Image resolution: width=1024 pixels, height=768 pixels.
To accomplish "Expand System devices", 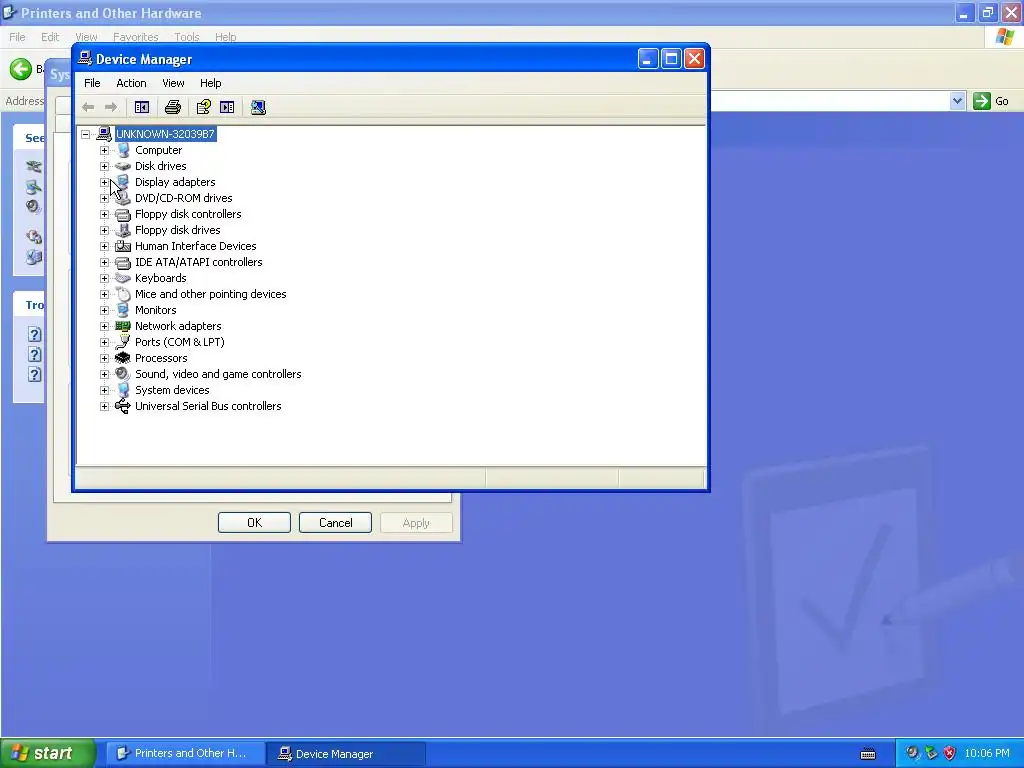I will point(104,391).
